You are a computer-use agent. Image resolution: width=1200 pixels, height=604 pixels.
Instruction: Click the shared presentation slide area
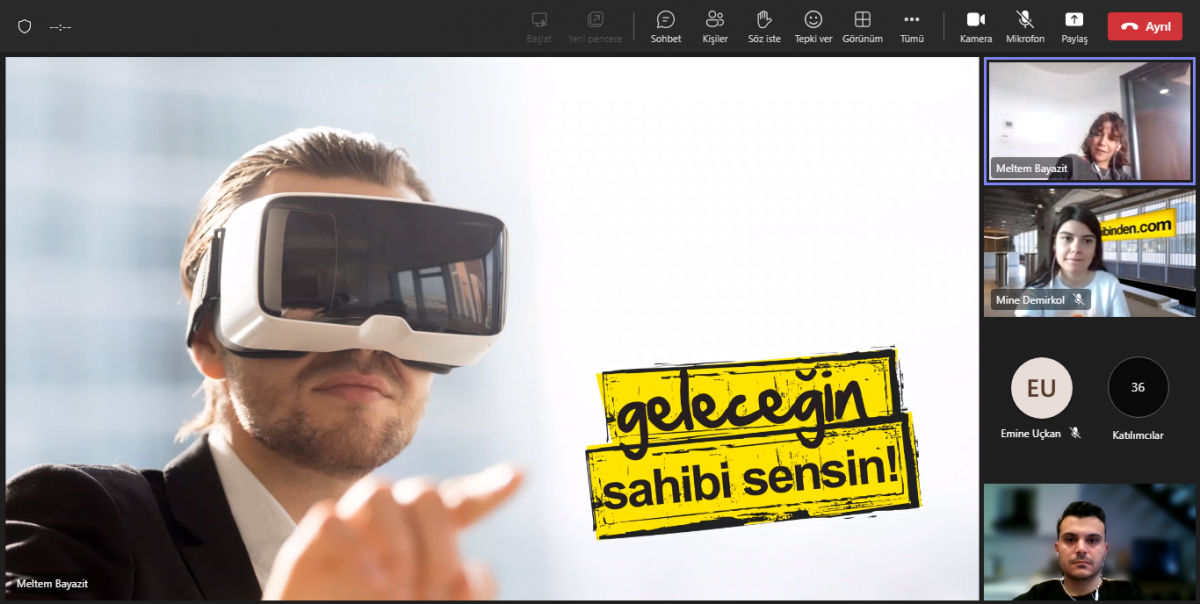490,328
